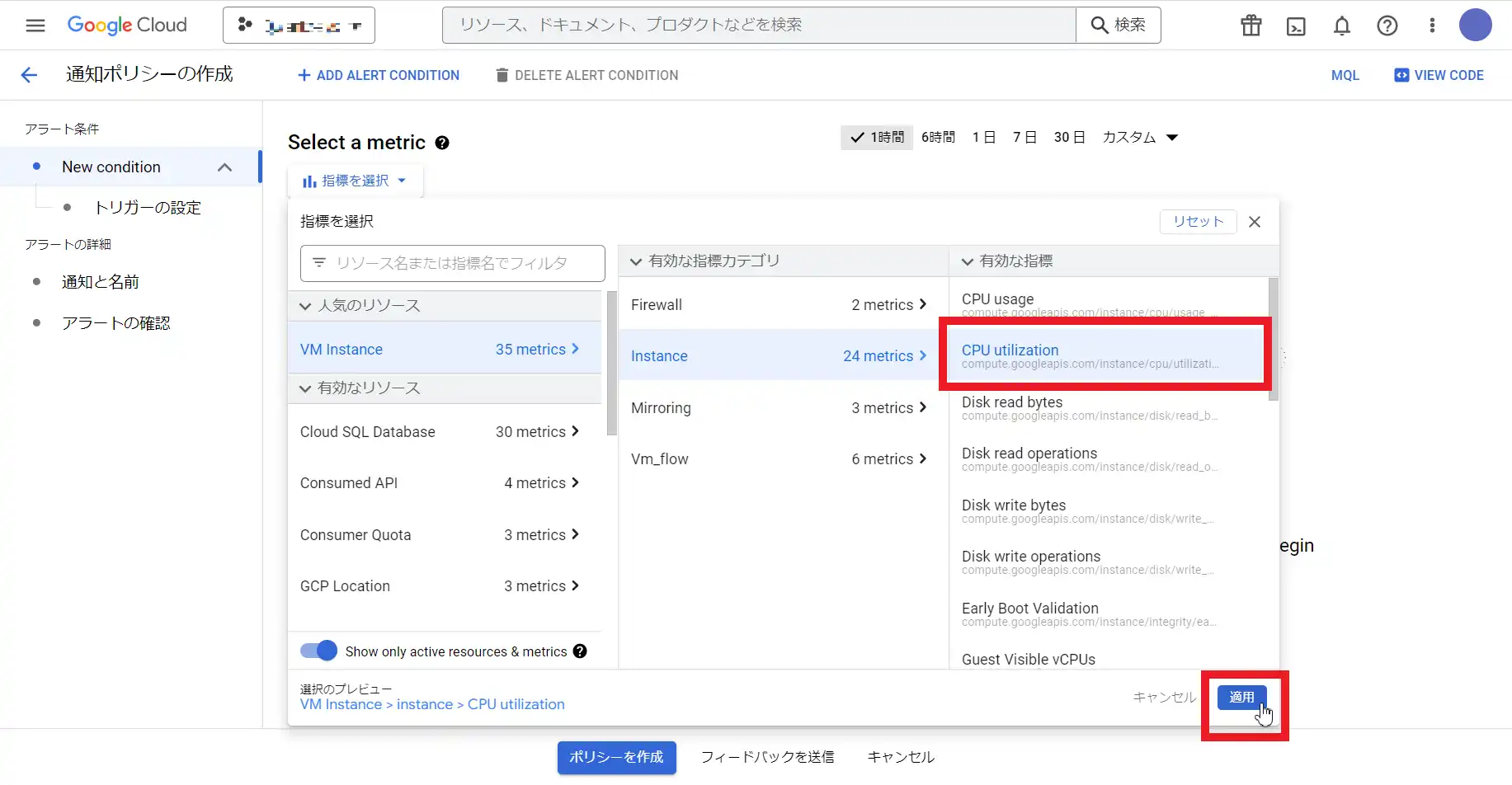Select the Early Boot Validation metric

[x=1108, y=613]
